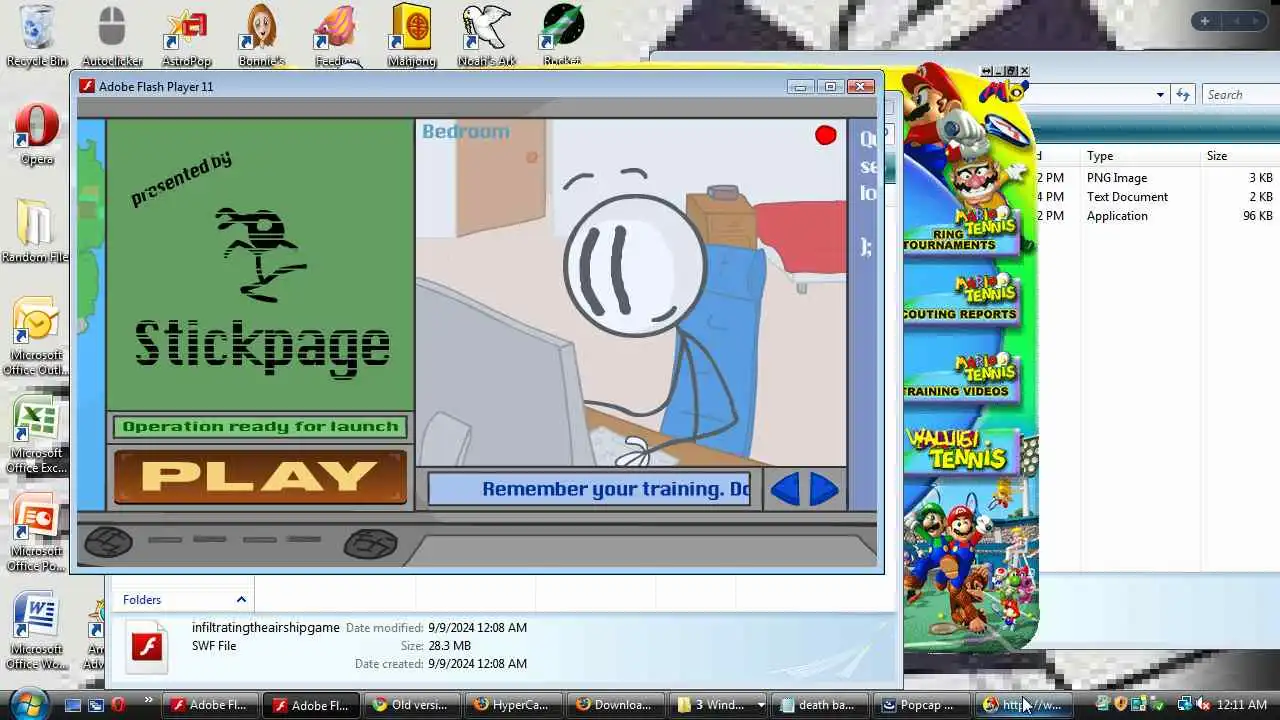The height and width of the screenshot is (720, 1280).
Task: Click the Flash icon in Adobe Flash Player title bar
Action: (x=87, y=87)
